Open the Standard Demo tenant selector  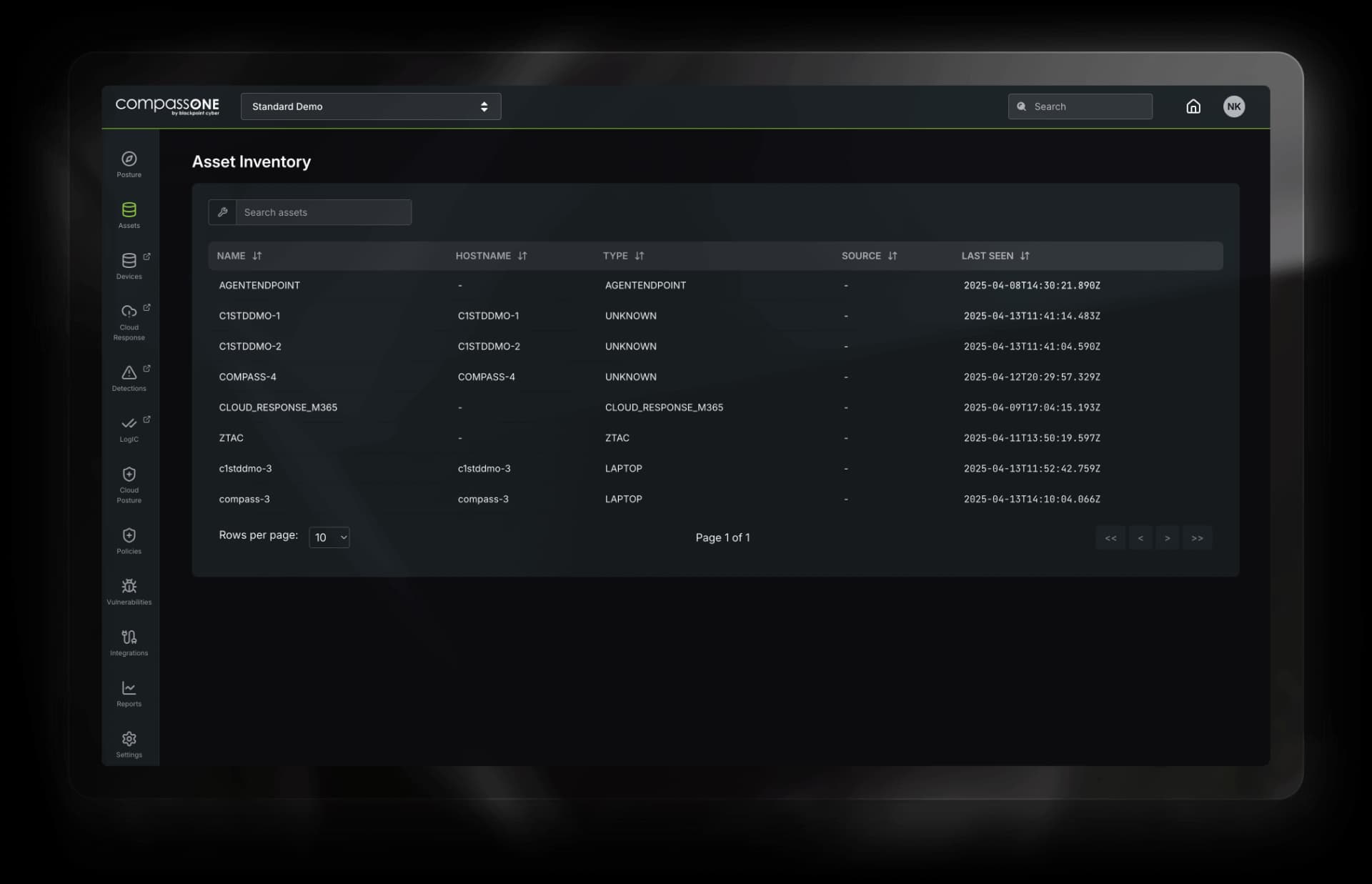click(370, 106)
